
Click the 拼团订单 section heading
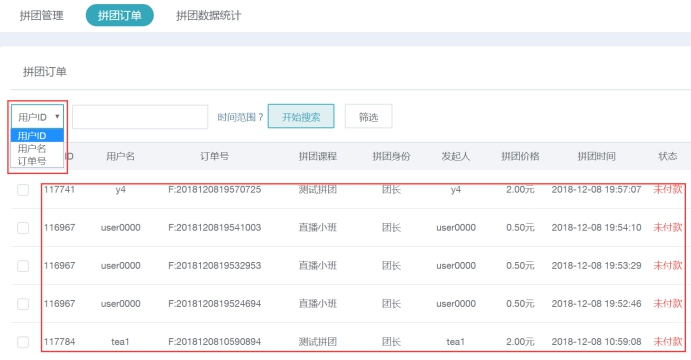[45, 71]
